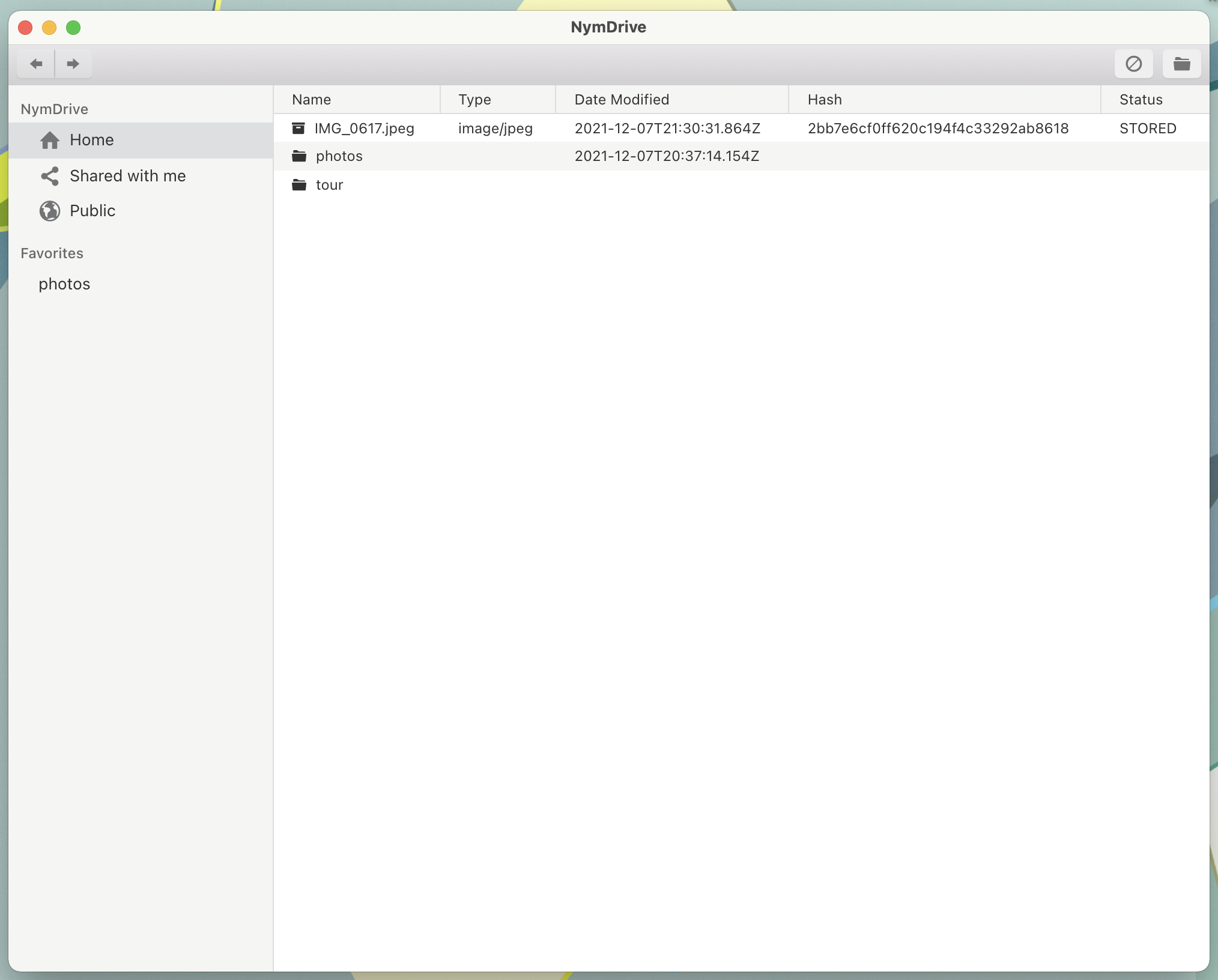Screen dimensions: 1218x980
Task: Click the forward navigation arrow
Action: pyautogui.click(x=73, y=64)
